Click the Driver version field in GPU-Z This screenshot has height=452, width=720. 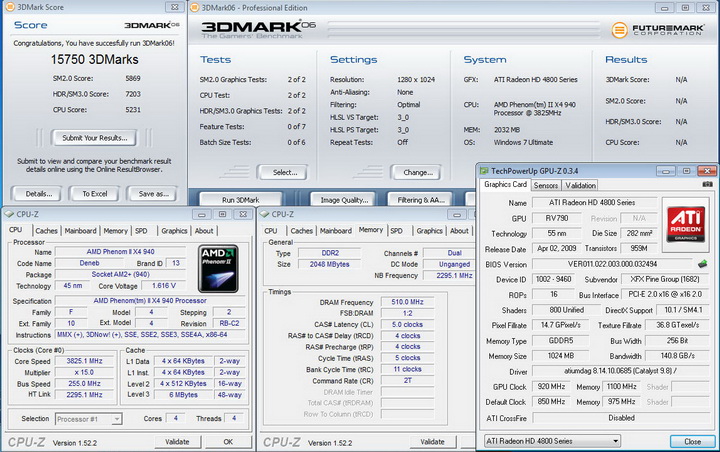(621, 371)
